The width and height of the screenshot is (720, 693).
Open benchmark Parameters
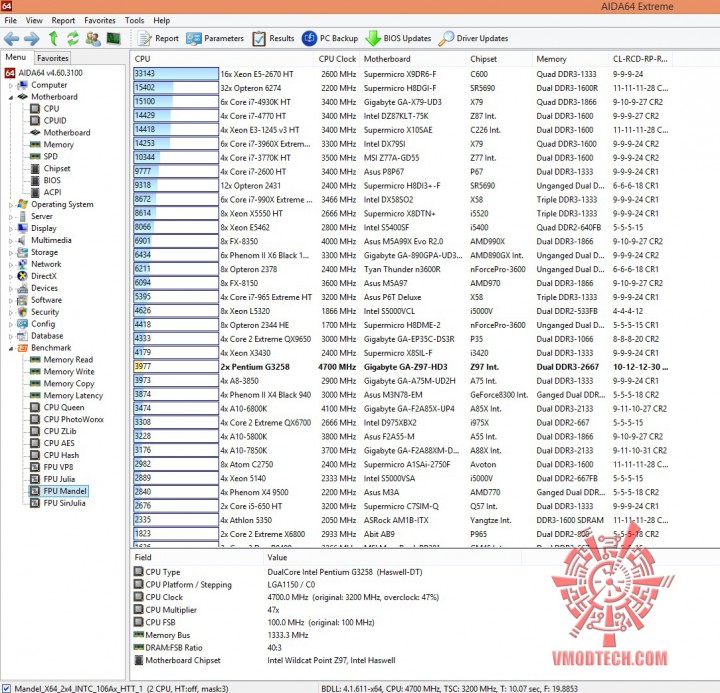click(x=215, y=39)
